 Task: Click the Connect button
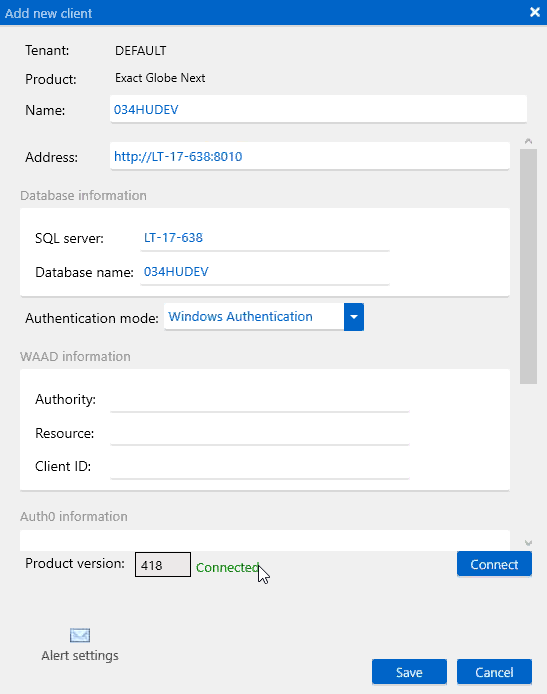[494, 564]
